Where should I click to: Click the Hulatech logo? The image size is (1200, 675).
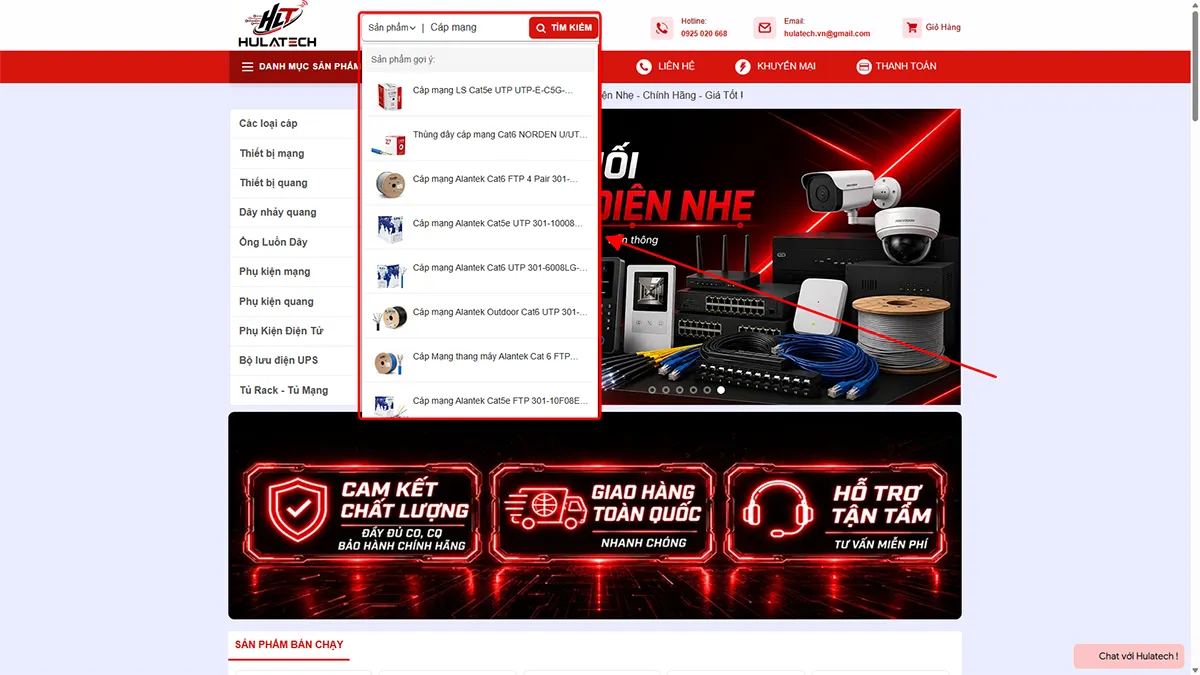pyautogui.click(x=277, y=25)
